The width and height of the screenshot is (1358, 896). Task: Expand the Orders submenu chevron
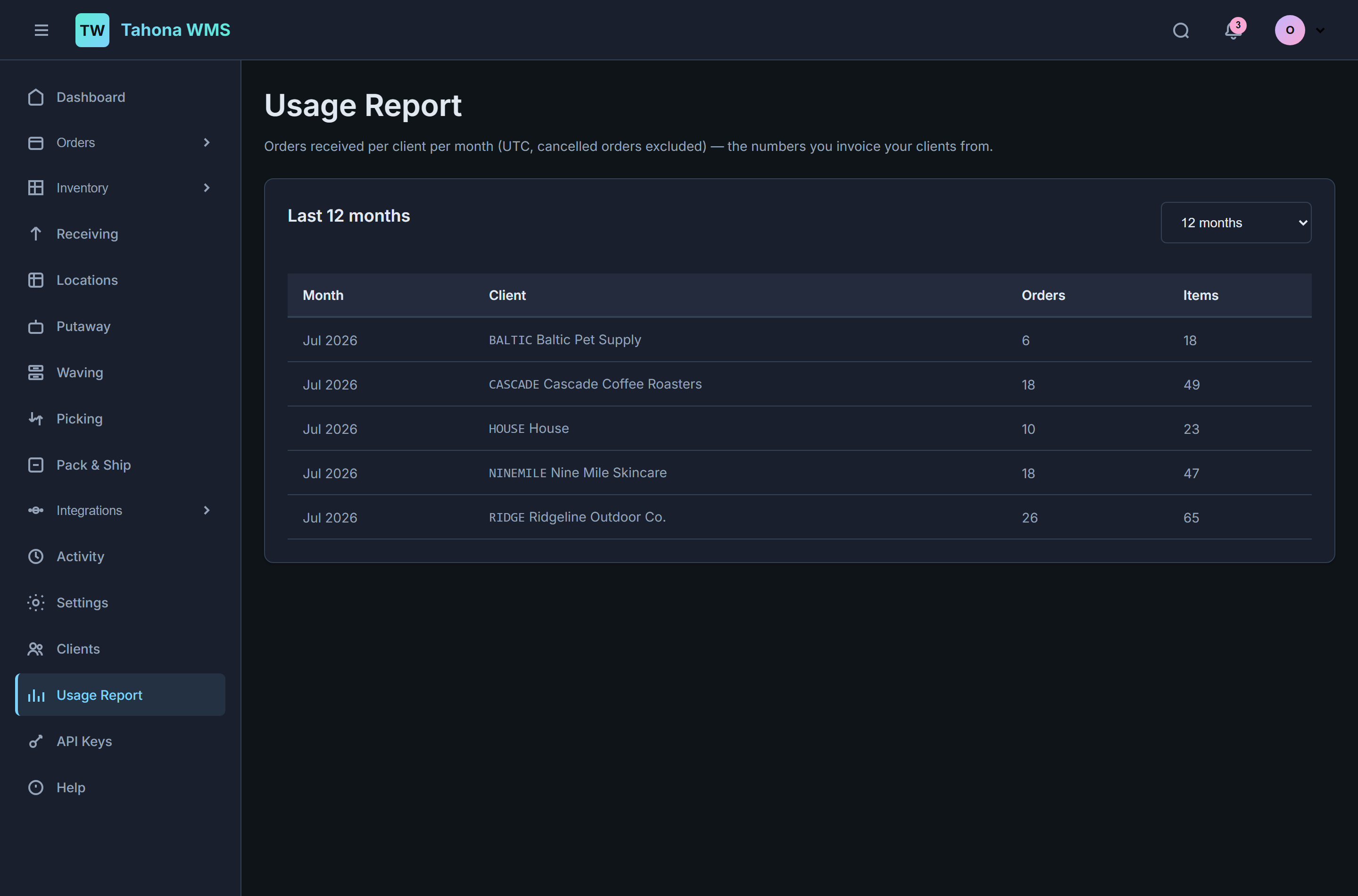coord(207,143)
